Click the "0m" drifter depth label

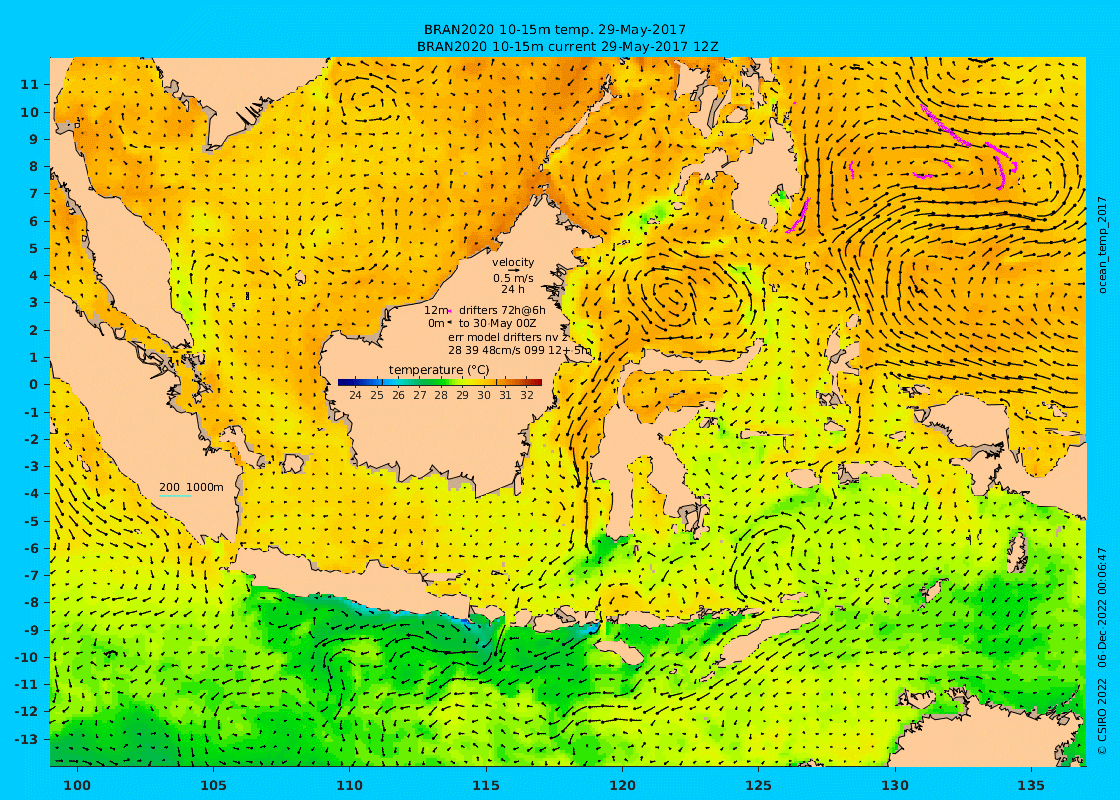pos(436,323)
